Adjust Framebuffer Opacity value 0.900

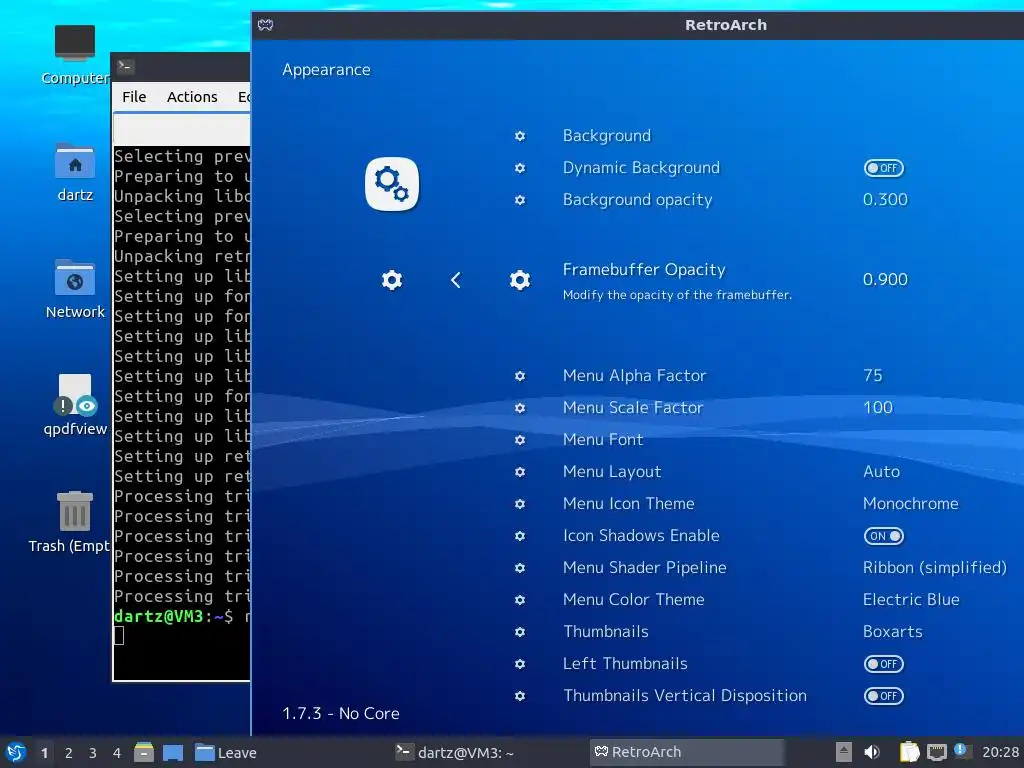coord(885,280)
